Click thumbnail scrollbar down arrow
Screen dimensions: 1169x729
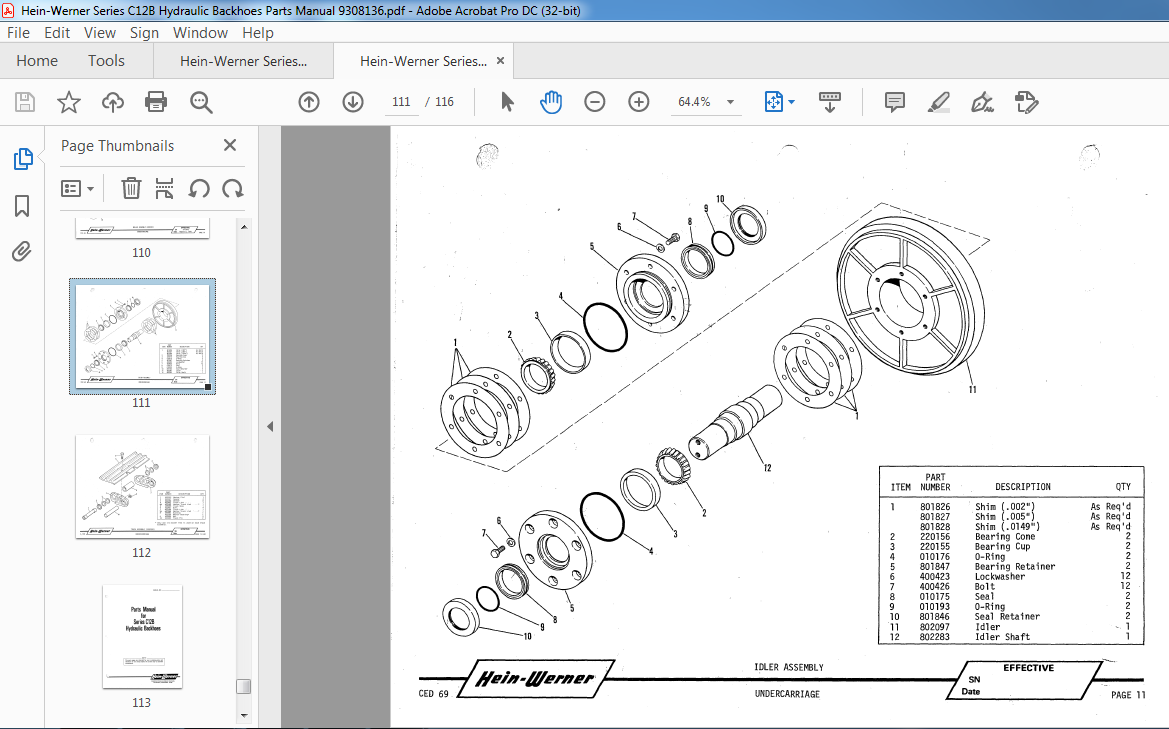(x=244, y=716)
